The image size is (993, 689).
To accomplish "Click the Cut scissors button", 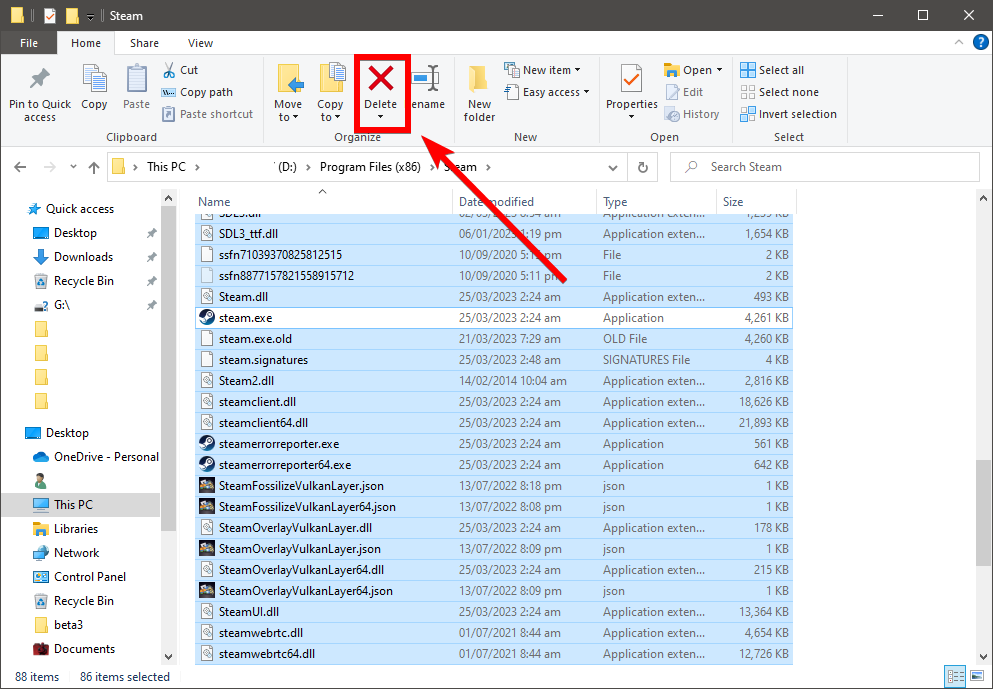I will click(180, 70).
